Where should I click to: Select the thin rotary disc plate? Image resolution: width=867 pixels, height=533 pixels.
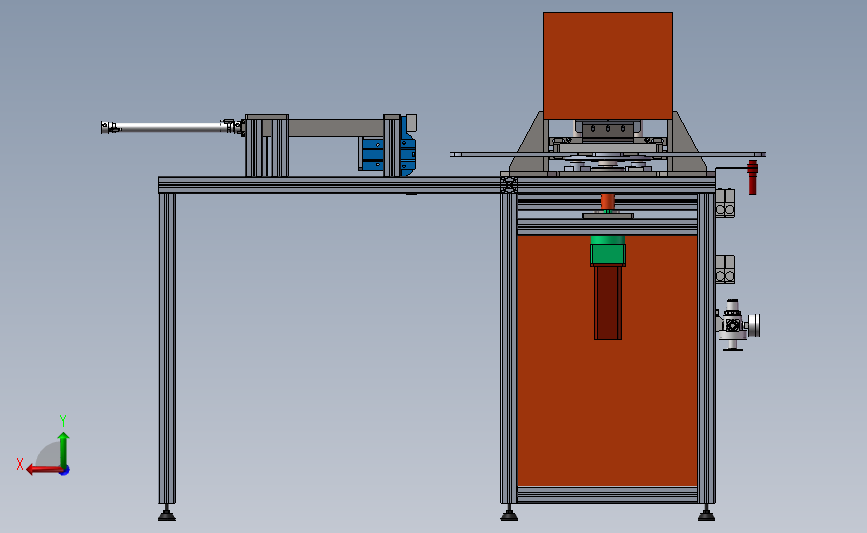point(608,154)
